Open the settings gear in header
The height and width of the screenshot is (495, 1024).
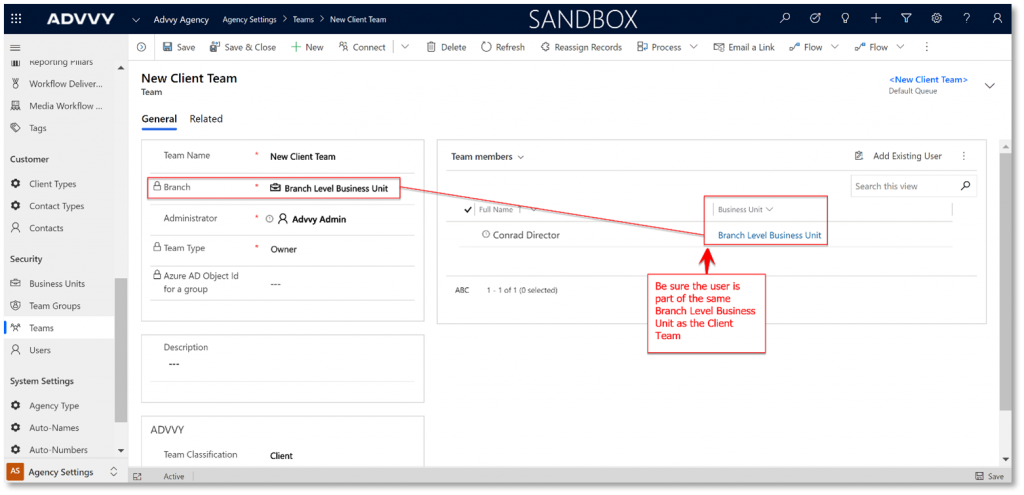pyautogui.click(x=936, y=18)
